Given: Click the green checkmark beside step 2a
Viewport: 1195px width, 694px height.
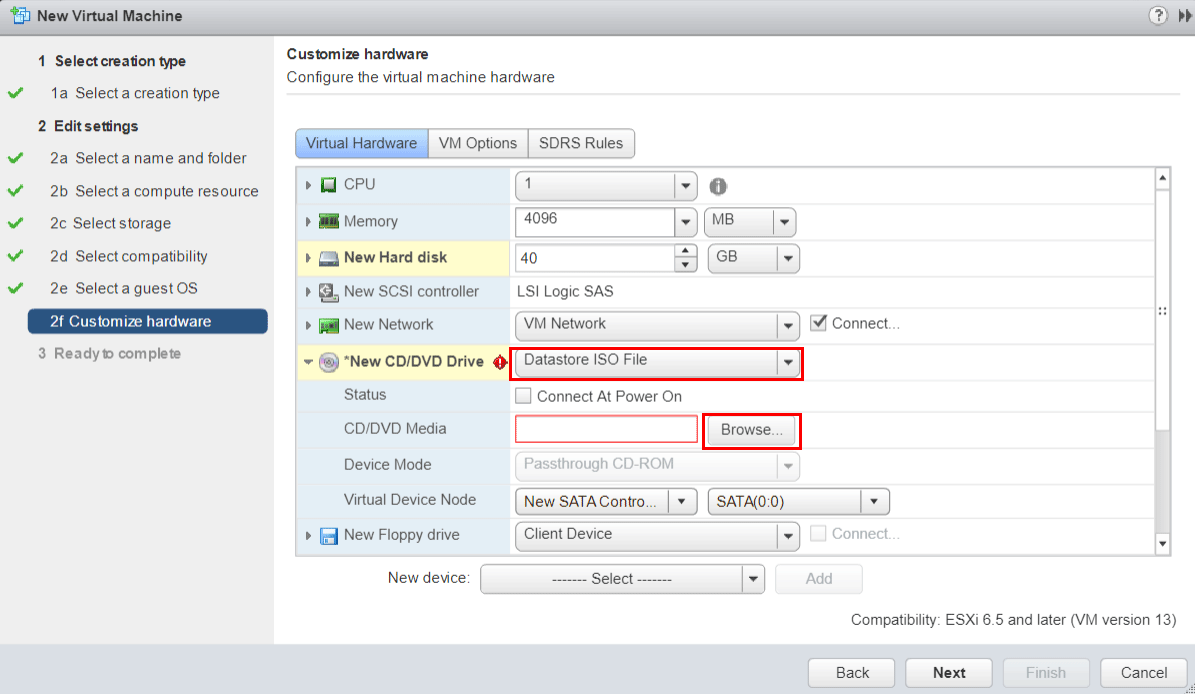Looking at the screenshot, I should click(x=16, y=158).
